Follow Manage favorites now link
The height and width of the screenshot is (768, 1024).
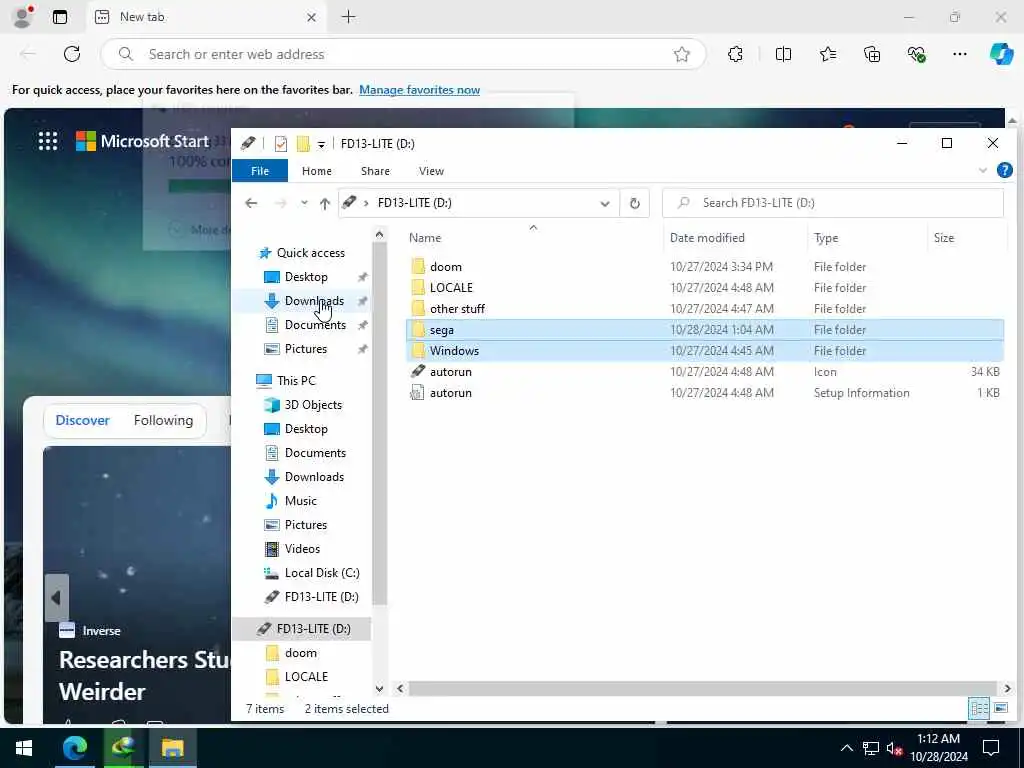pyautogui.click(x=419, y=90)
